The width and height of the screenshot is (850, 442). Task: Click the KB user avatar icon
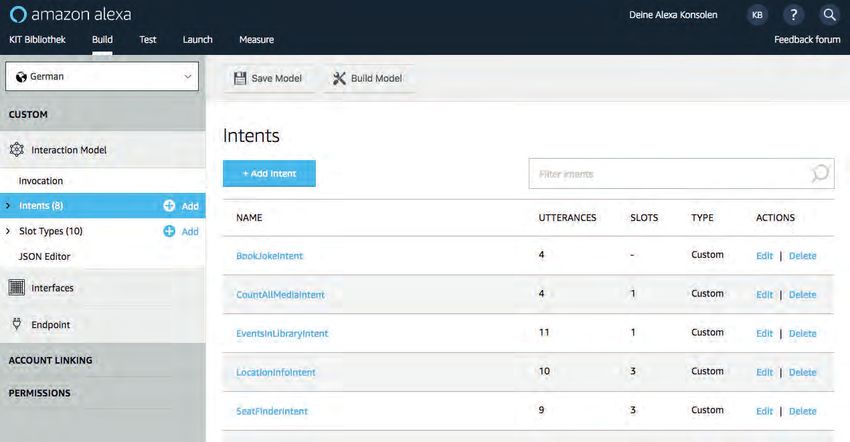click(x=757, y=15)
